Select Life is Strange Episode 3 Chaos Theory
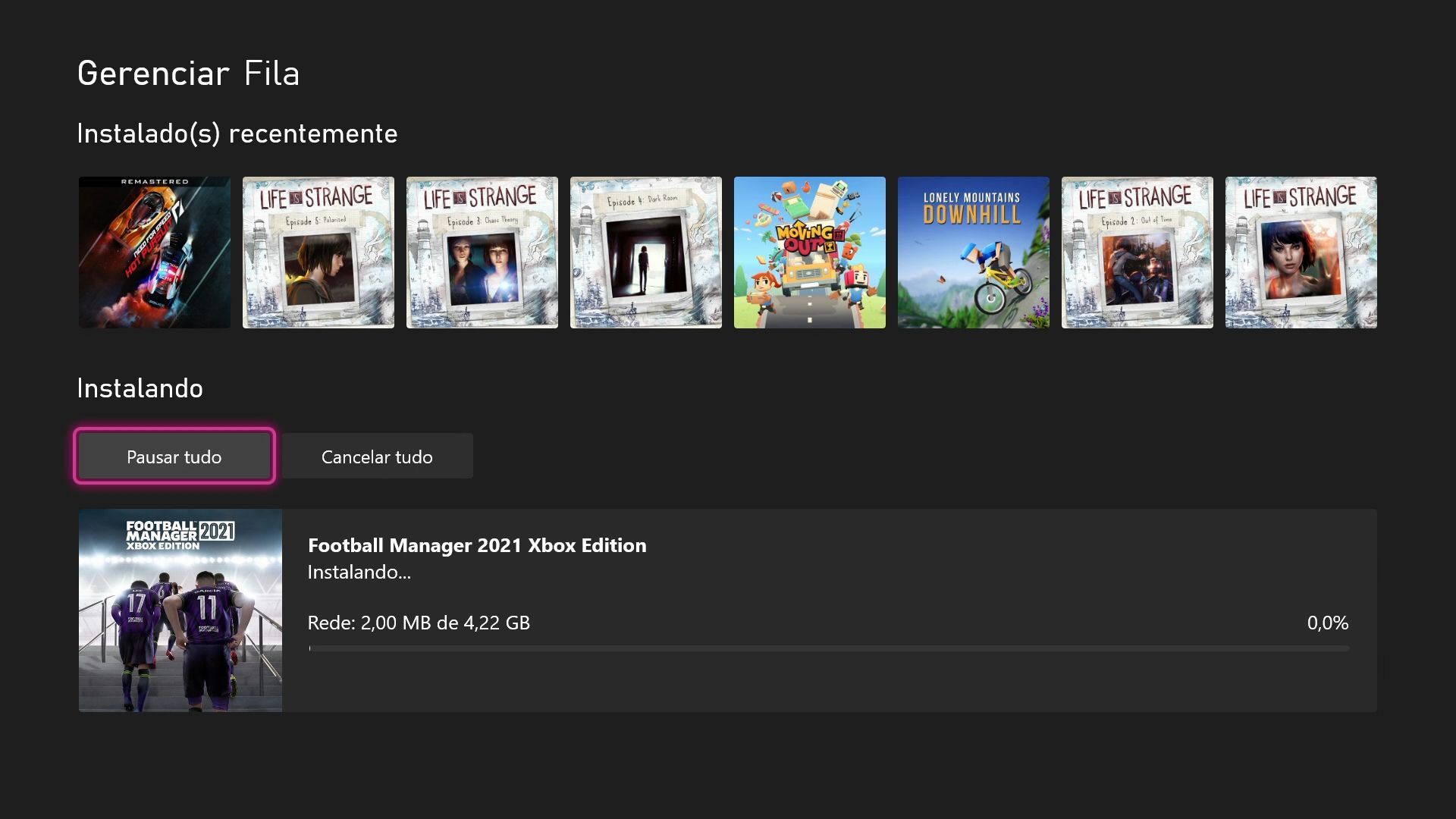This screenshot has height=819, width=1456. (482, 253)
